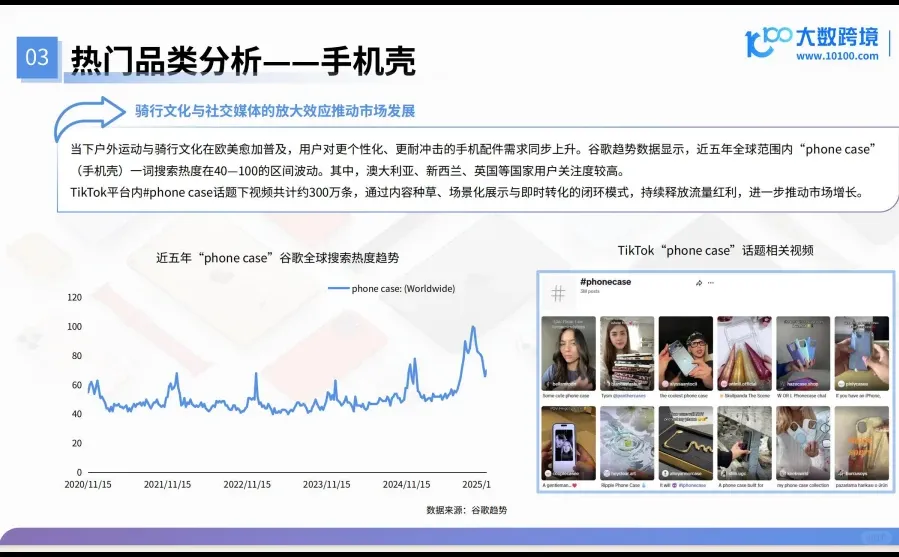Open the 'pazarlama harikası' video thumbnail

[862, 443]
